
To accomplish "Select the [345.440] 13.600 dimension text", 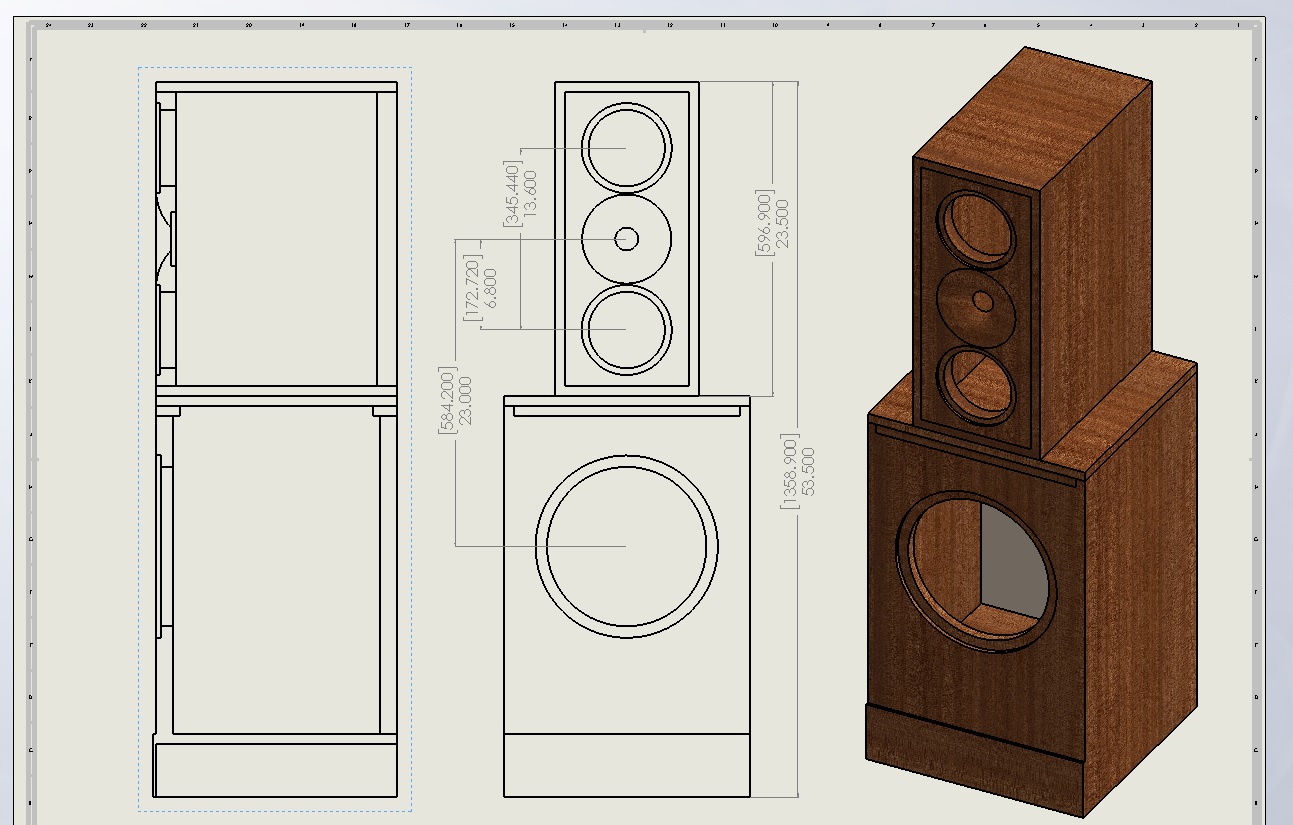I will [521, 194].
